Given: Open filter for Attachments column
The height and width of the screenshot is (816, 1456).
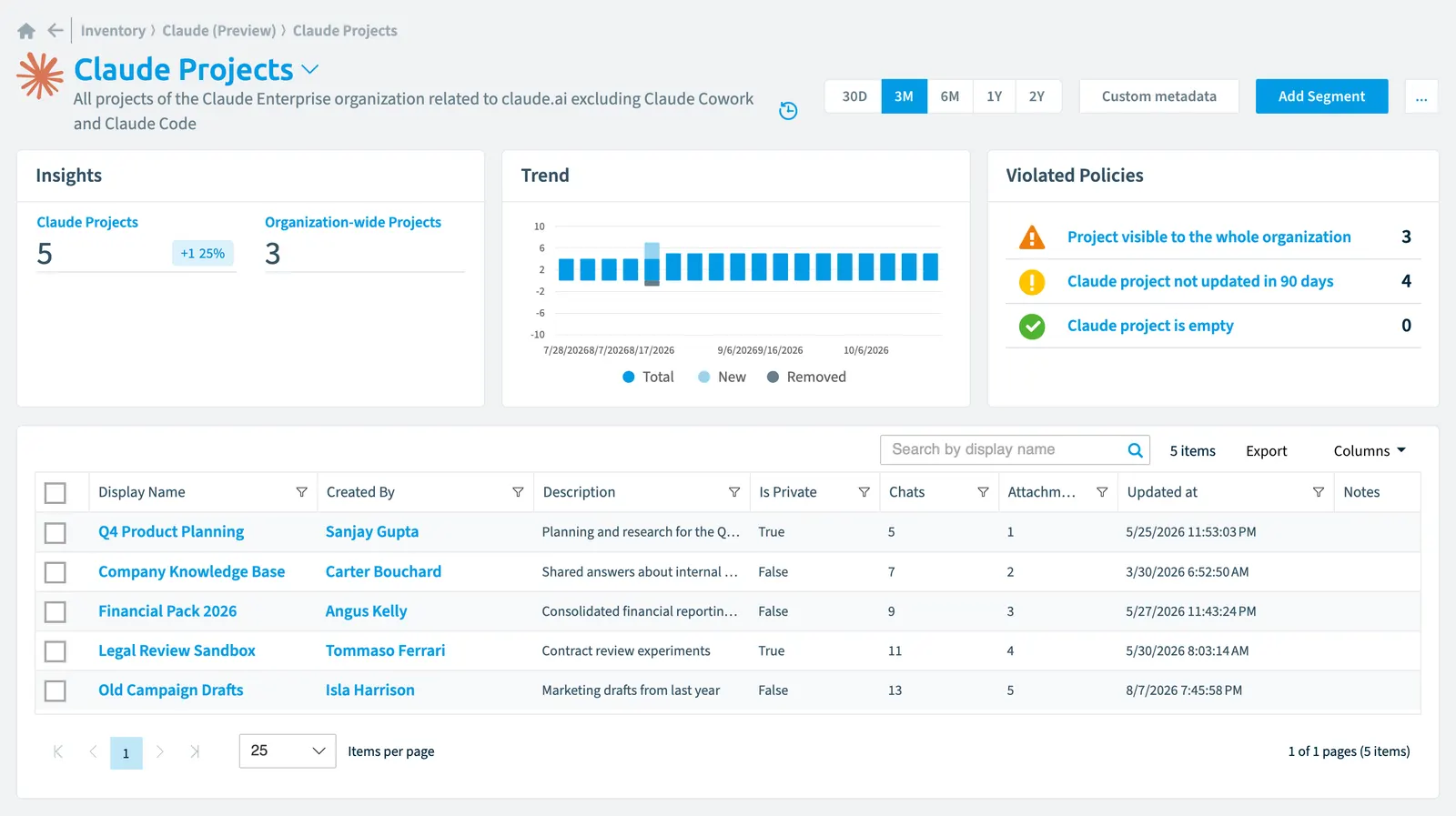Looking at the screenshot, I should click(1102, 492).
